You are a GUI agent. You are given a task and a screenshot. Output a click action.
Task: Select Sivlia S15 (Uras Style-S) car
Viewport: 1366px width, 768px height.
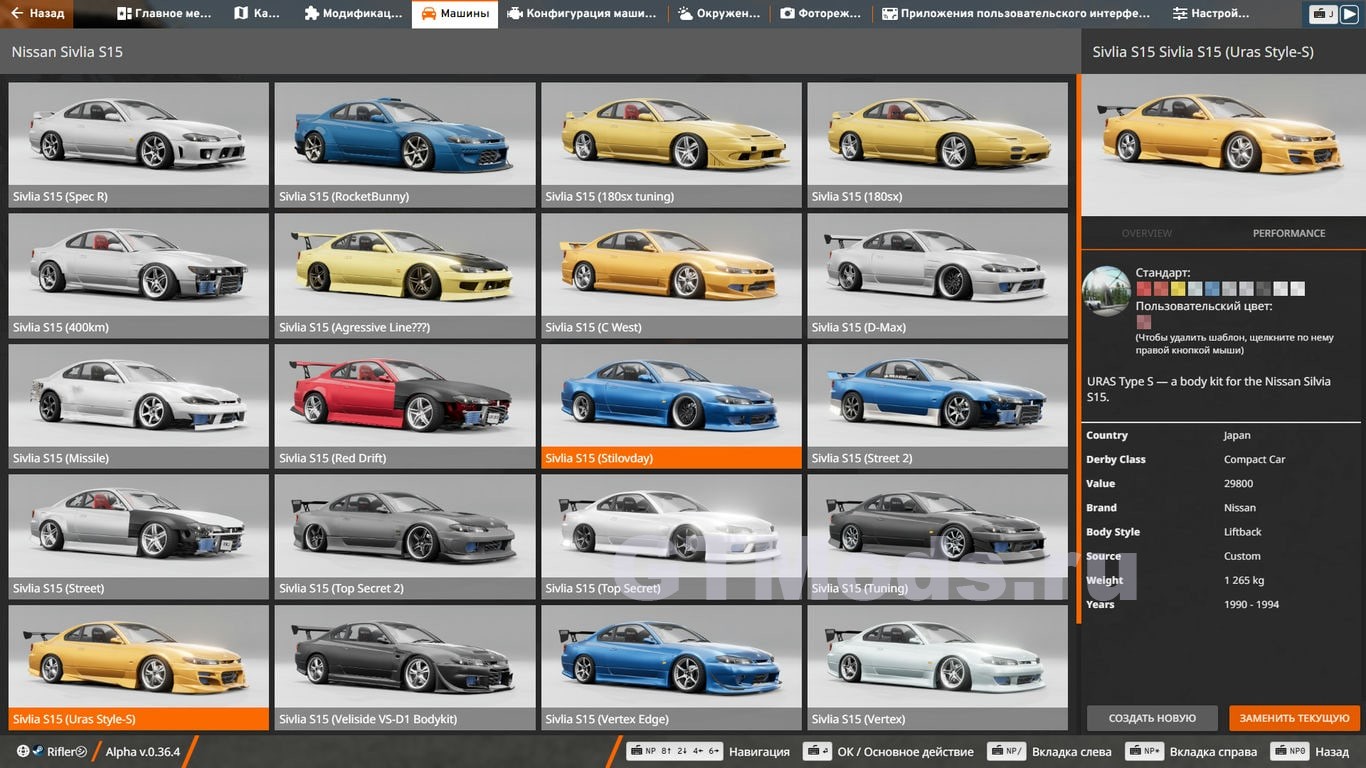(139, 667)
